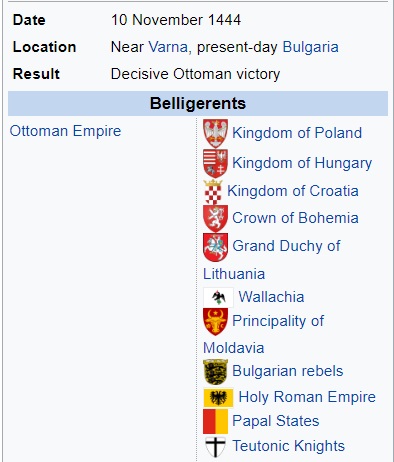Click the Wallachia eagle flag icon
The image size is (394, 462).
point(218,297)
